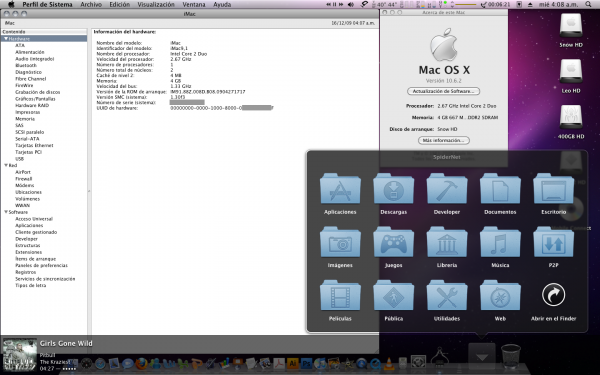Select Extensiones under Software
Screen dimensions: 600x375
pos(28,252)
